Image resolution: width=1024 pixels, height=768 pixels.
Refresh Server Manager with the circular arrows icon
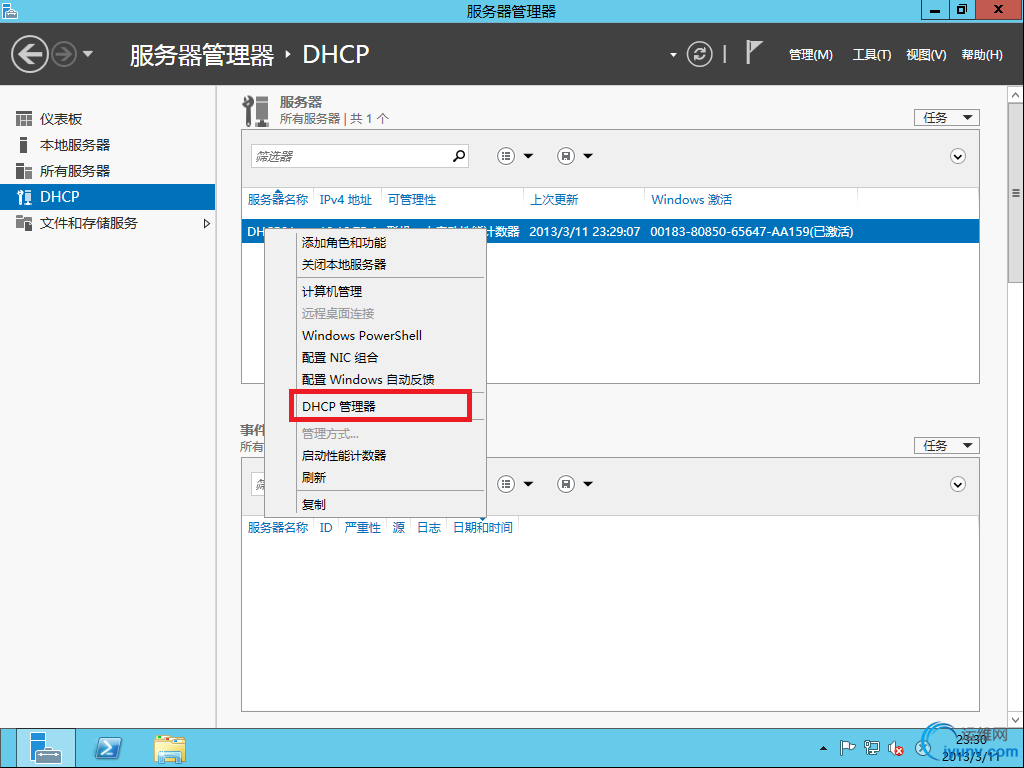pyautogui.click(x=699, y=54)
